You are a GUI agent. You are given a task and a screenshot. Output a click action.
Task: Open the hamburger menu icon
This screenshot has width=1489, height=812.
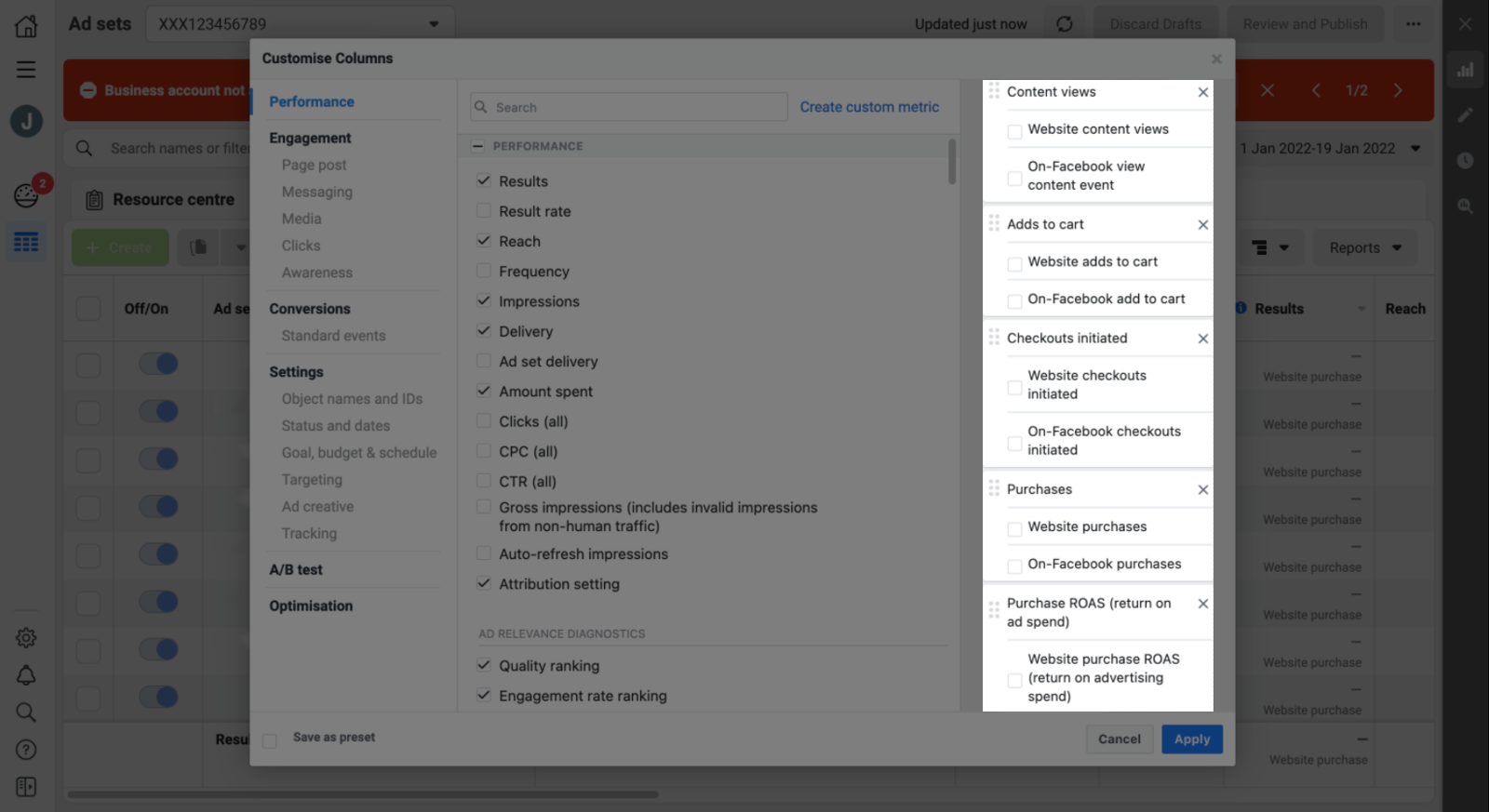(26, 70)
